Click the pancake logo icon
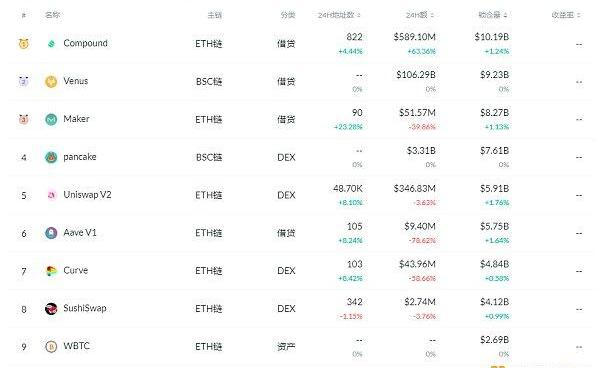Image resolution: width=600 pixels, height=368 pixels. [51, 157]
